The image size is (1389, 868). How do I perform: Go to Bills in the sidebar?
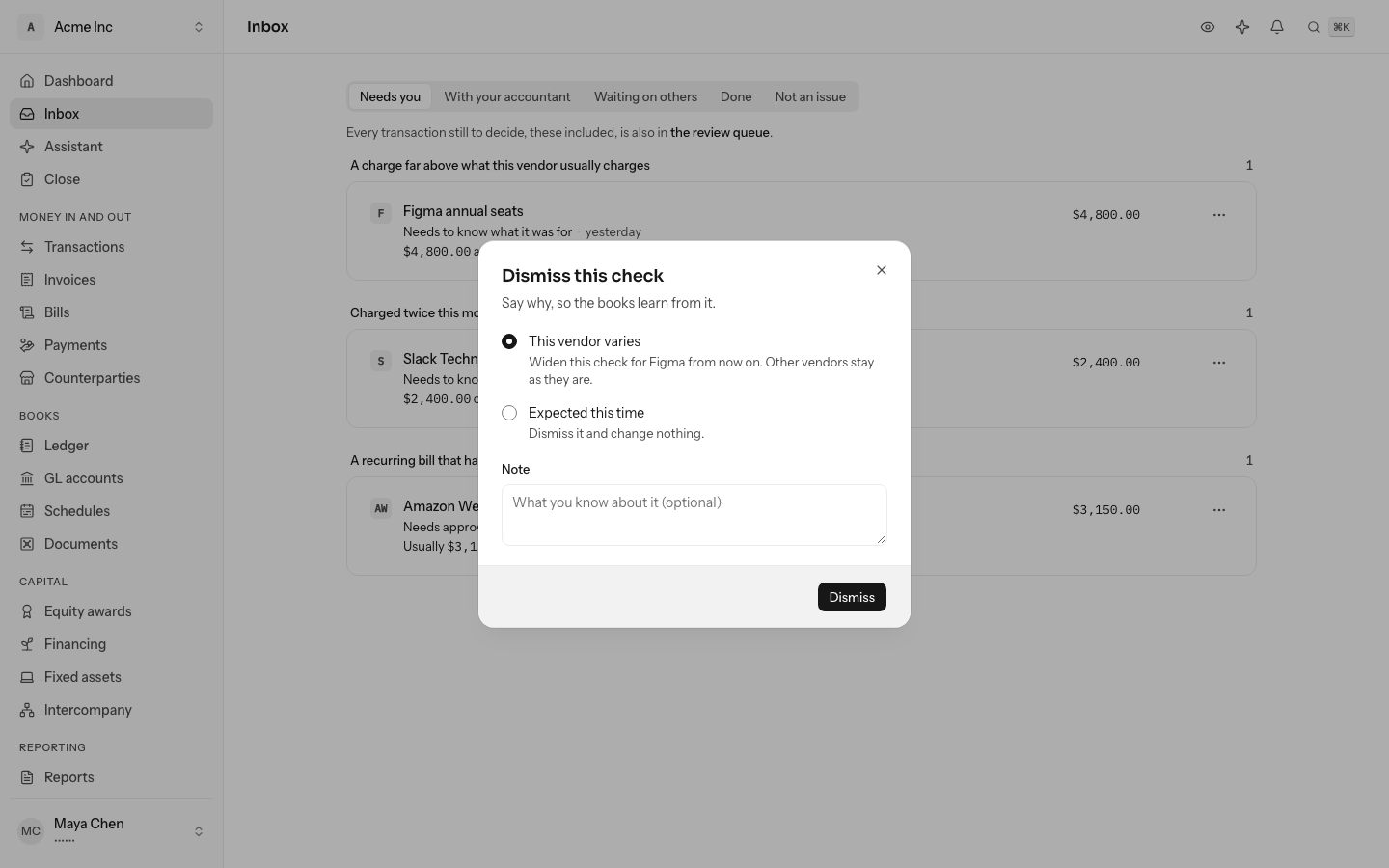click(112, 312)
